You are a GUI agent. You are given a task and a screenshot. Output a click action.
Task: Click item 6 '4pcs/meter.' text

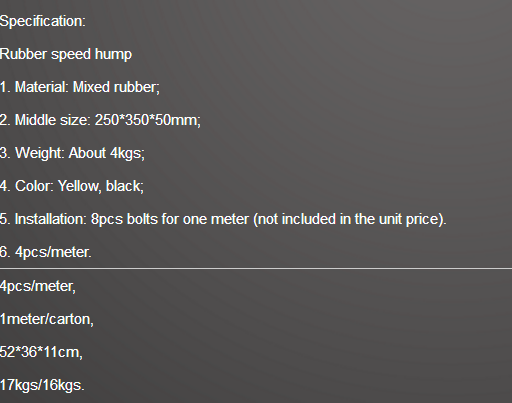46,252
